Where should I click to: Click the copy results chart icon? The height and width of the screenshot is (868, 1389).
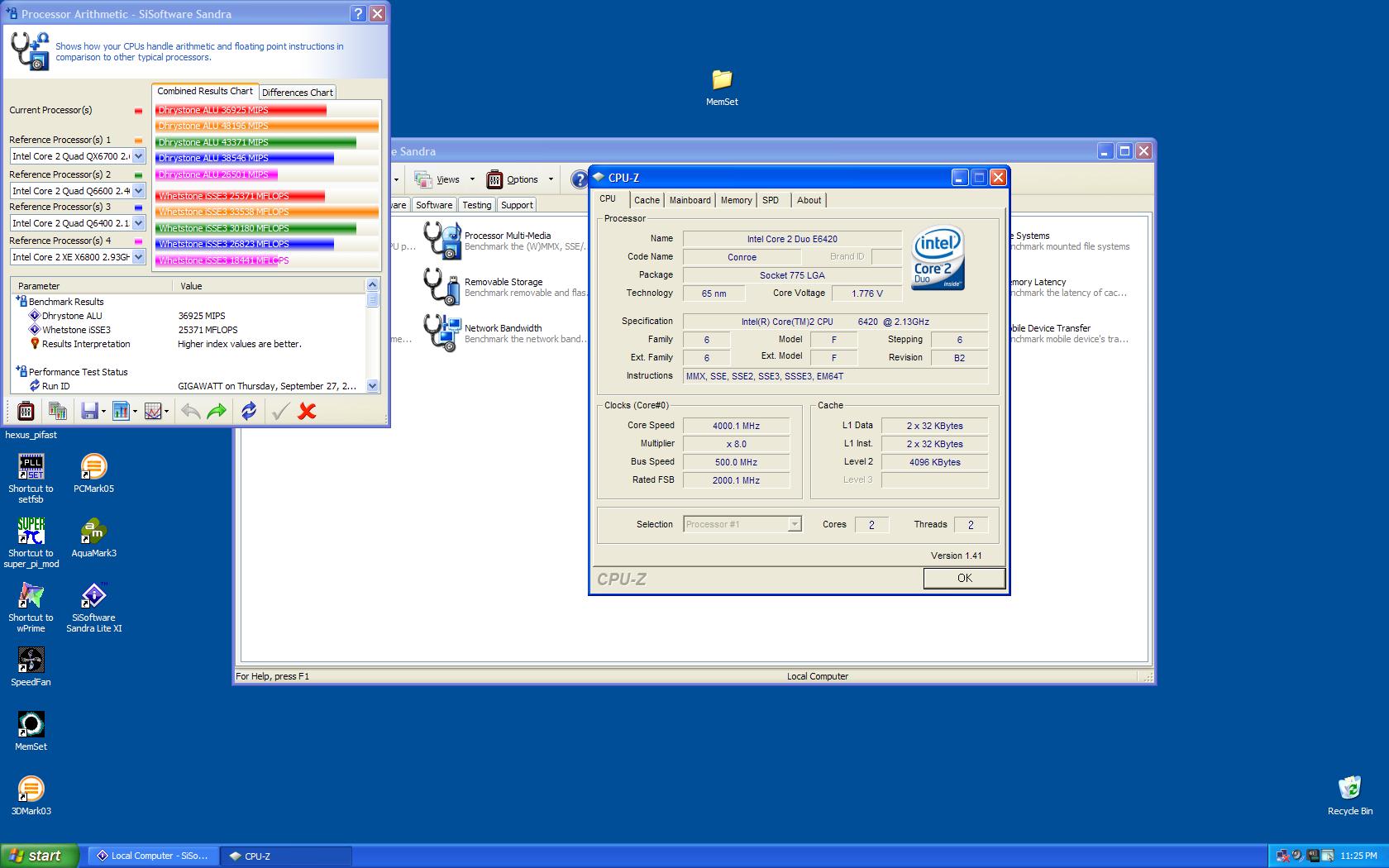tap(57, 411)
